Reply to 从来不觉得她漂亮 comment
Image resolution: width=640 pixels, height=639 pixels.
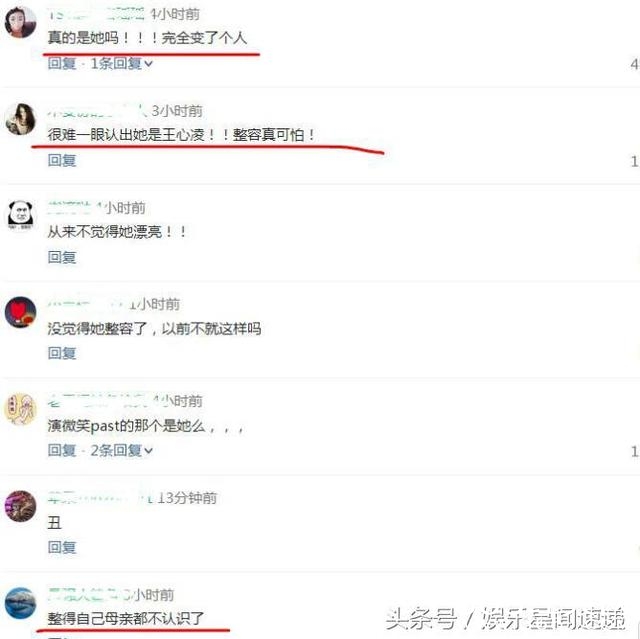[62, 257]
